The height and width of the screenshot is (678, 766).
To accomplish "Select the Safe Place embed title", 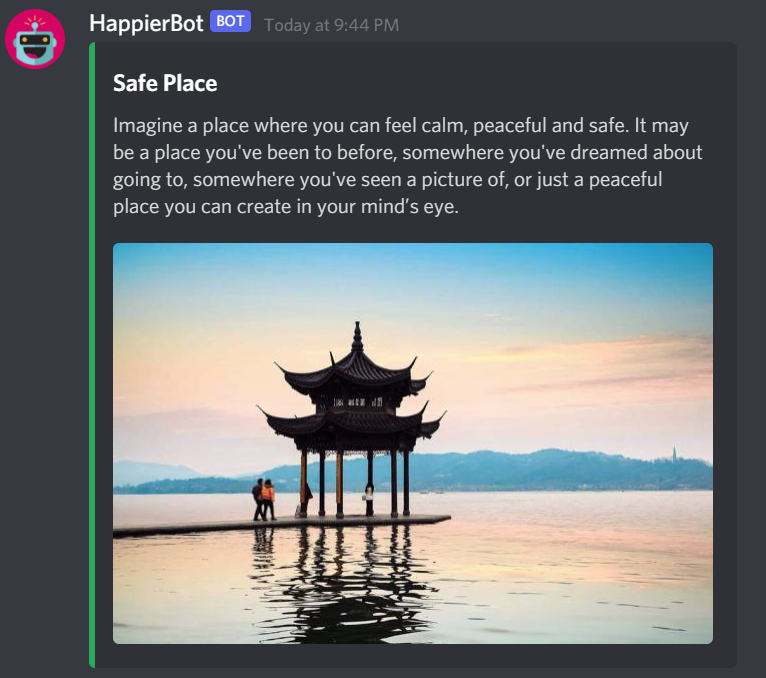I will coord(165,83).
